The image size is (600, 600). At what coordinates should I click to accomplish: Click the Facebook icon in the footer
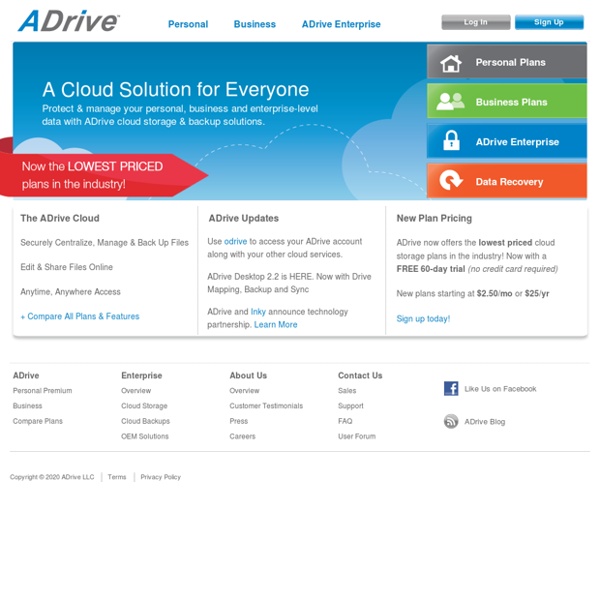[451, 388]
